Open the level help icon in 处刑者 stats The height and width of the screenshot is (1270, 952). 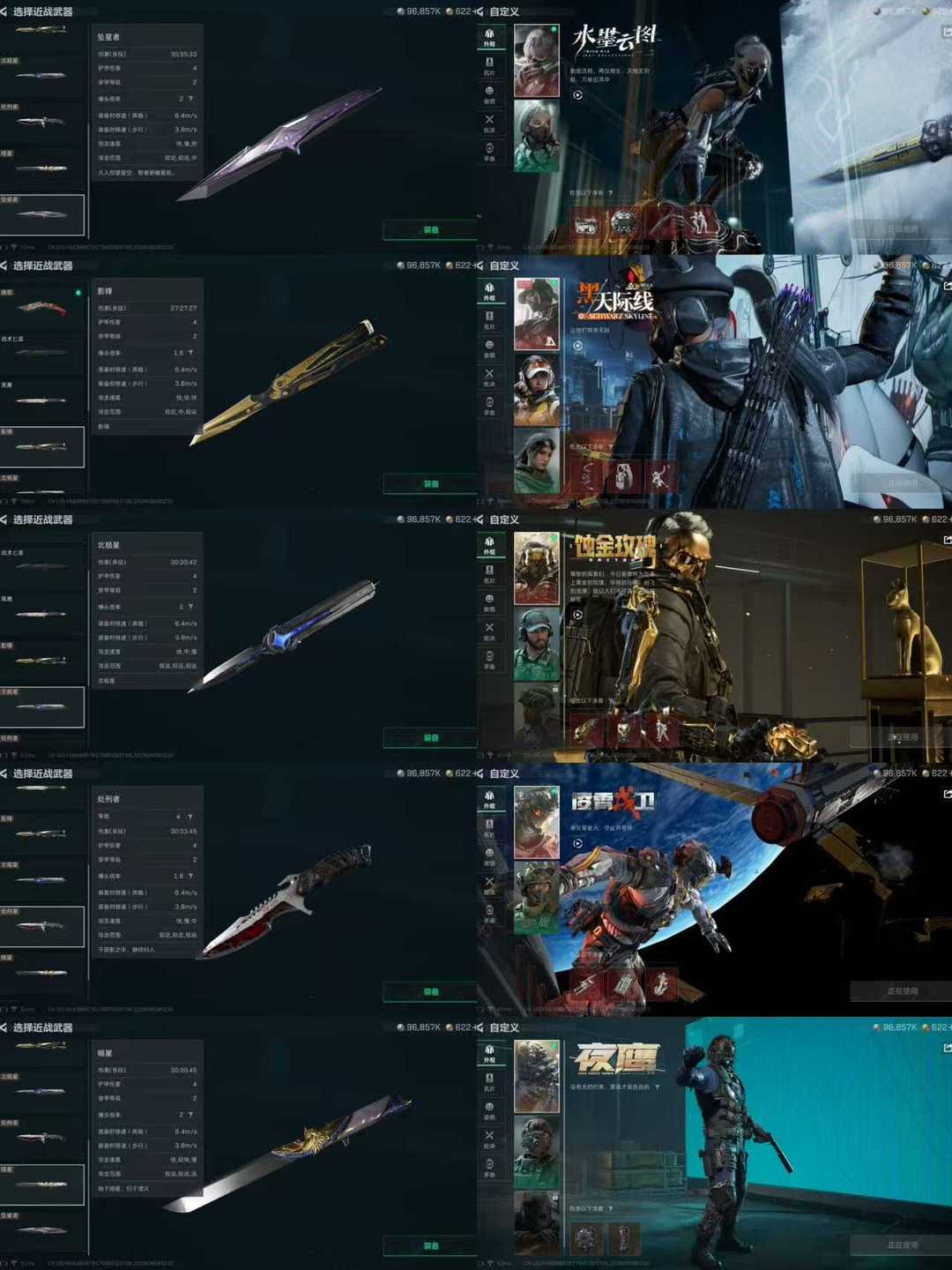190,817
